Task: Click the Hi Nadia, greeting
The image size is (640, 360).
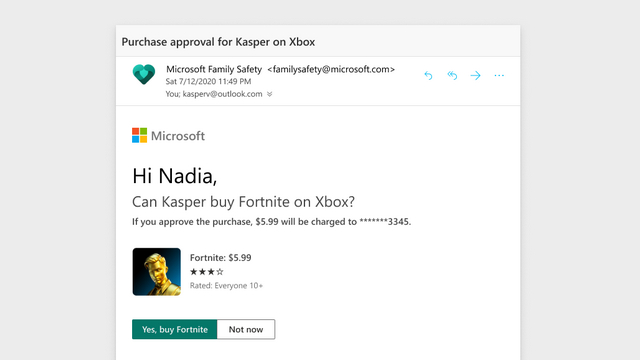Action: (x=174, y=176)
